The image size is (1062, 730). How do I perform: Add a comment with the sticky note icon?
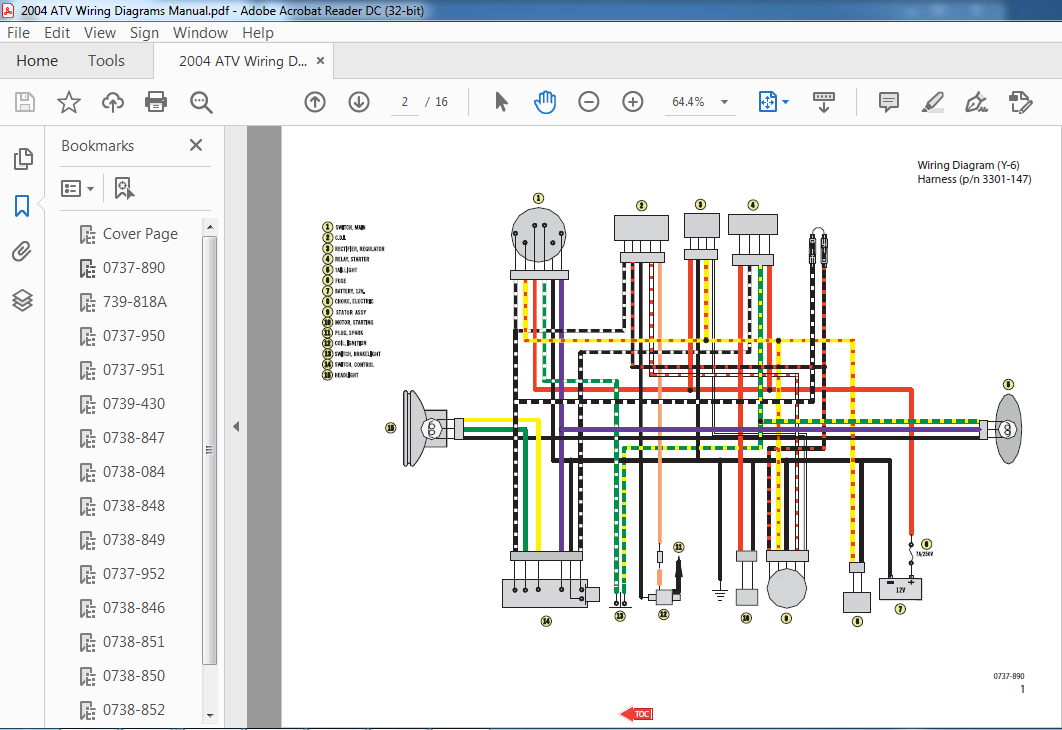pyautogui.click(x=888, y=102)
